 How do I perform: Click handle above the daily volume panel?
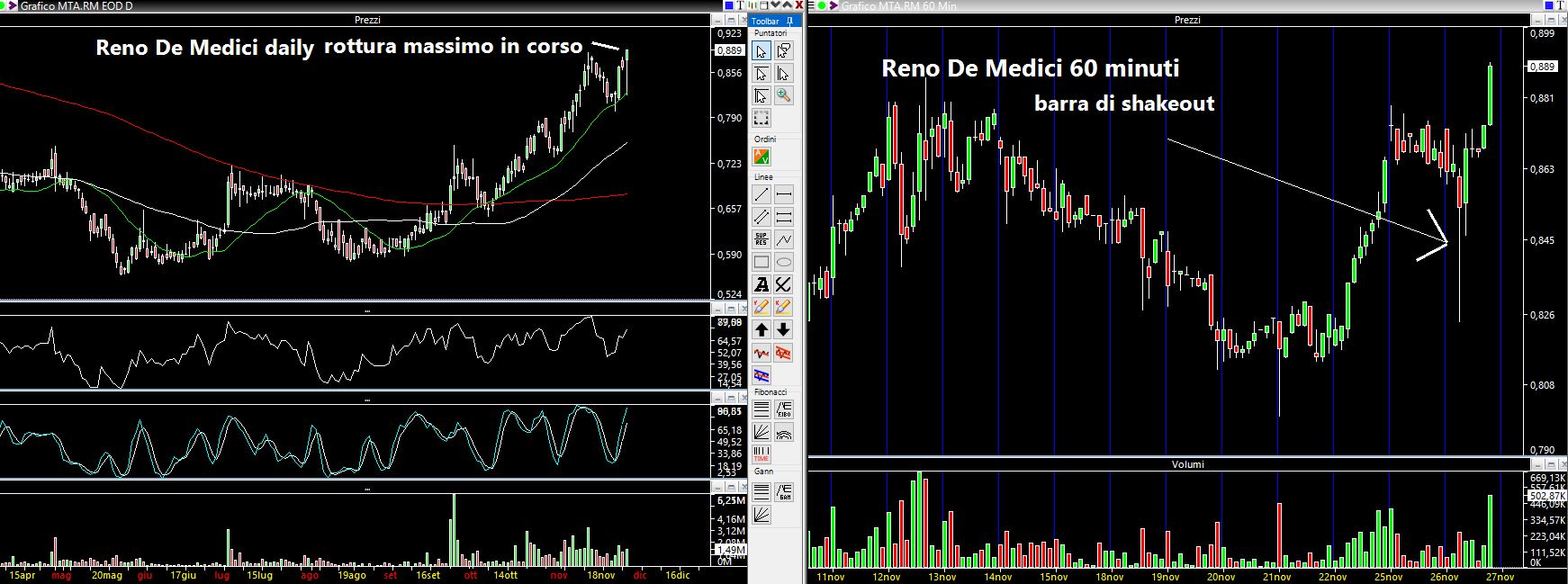pos(366,489)
